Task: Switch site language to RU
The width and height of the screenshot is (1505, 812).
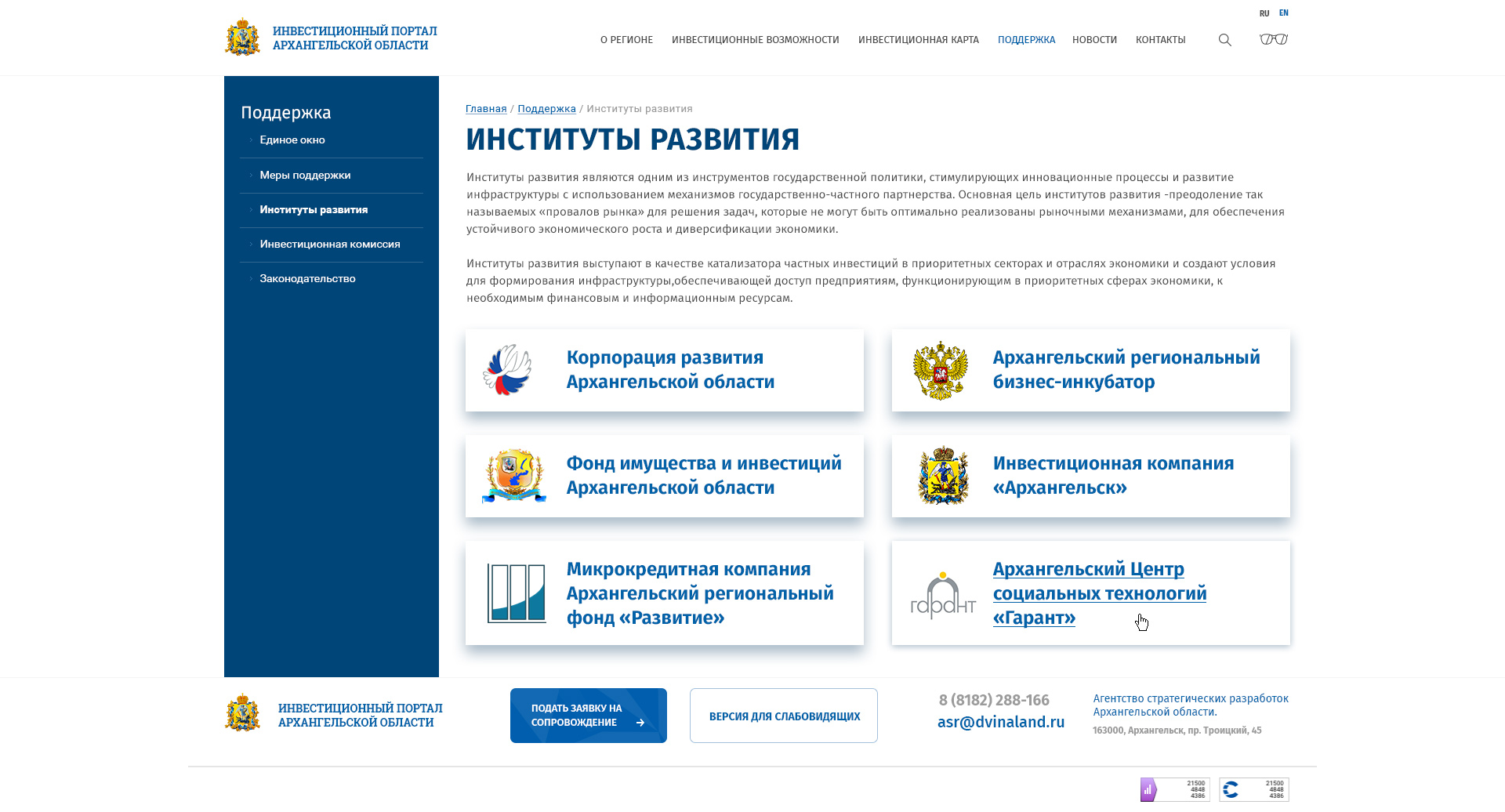Action: 1264,13
